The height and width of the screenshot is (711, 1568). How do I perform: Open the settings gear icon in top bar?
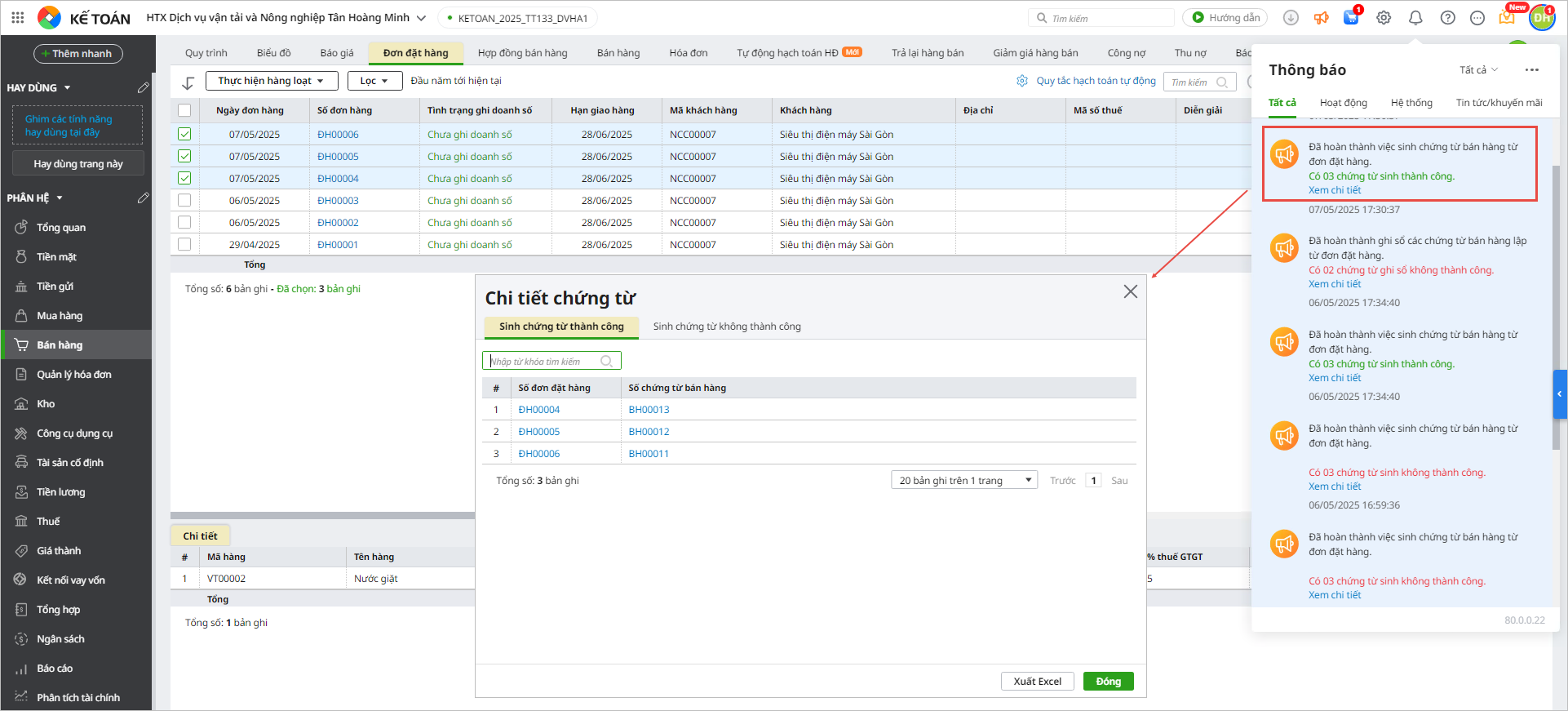pyautogui.click(x=1384, y=18)
